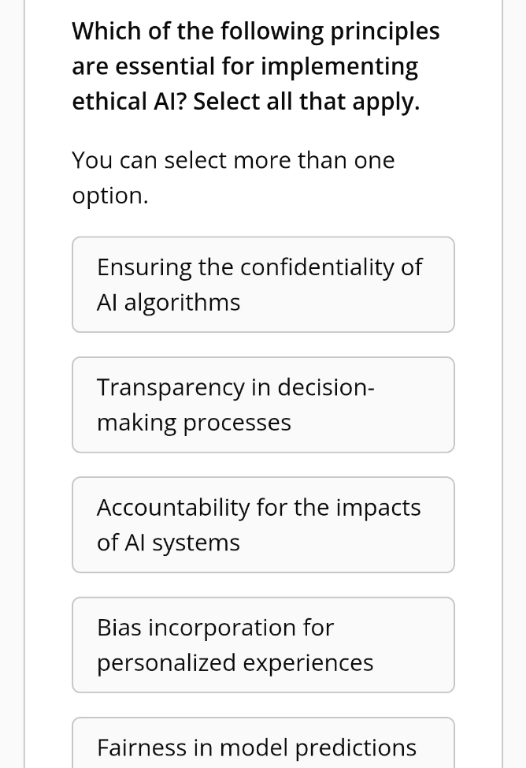Click 'Which of the following principles' heading line
526x768 pixels.
click(256, 31)
